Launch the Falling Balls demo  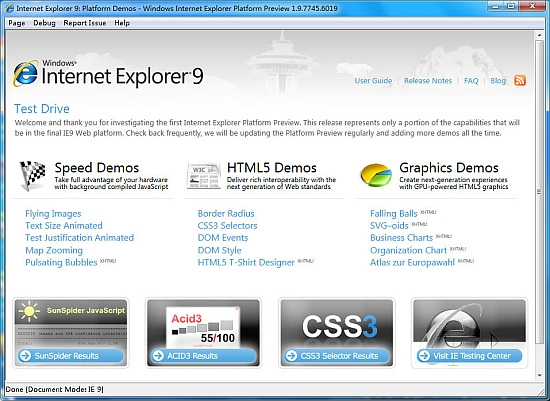(394, 214)
